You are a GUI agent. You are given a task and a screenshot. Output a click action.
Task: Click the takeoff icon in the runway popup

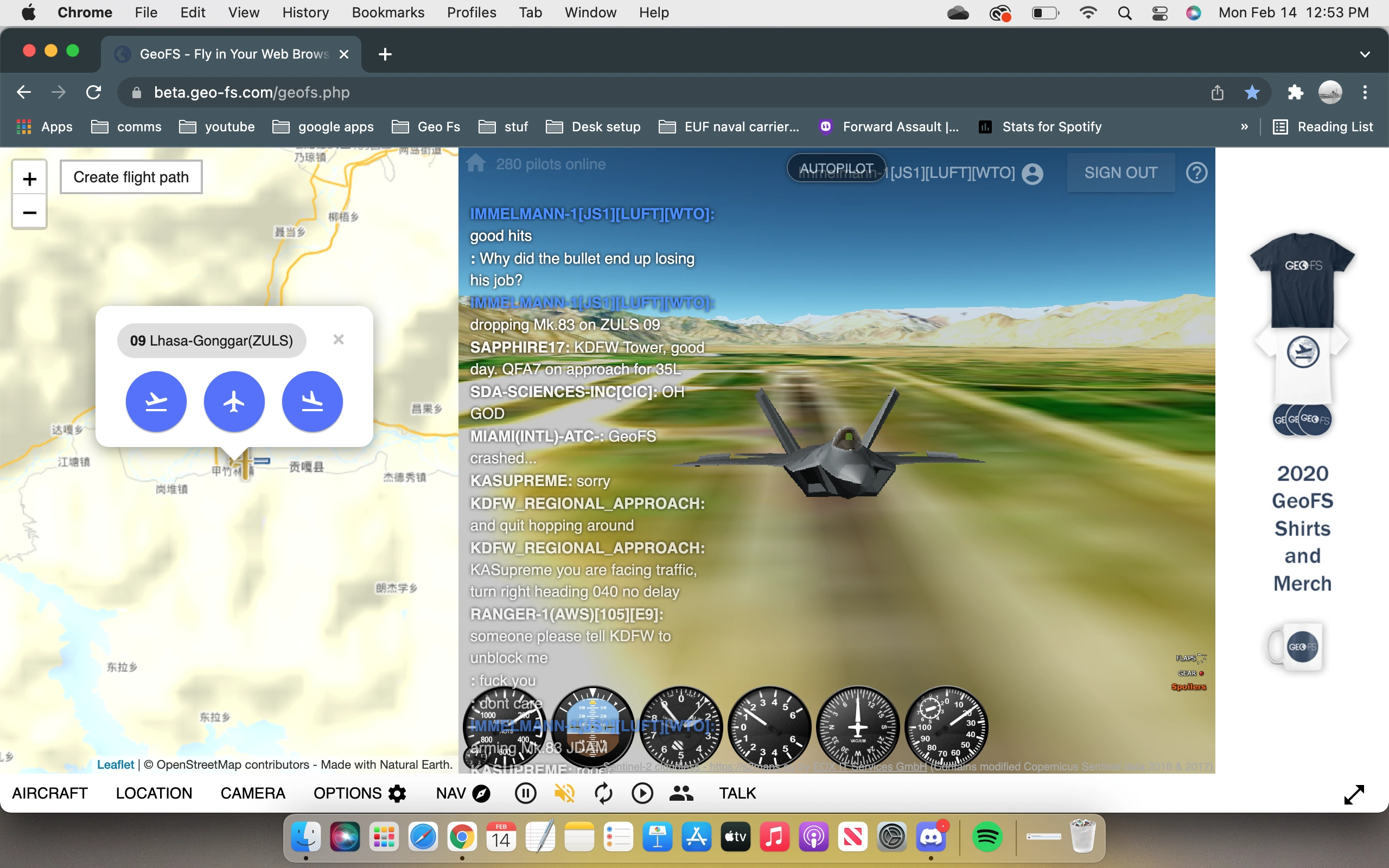[x=156, y=401]
